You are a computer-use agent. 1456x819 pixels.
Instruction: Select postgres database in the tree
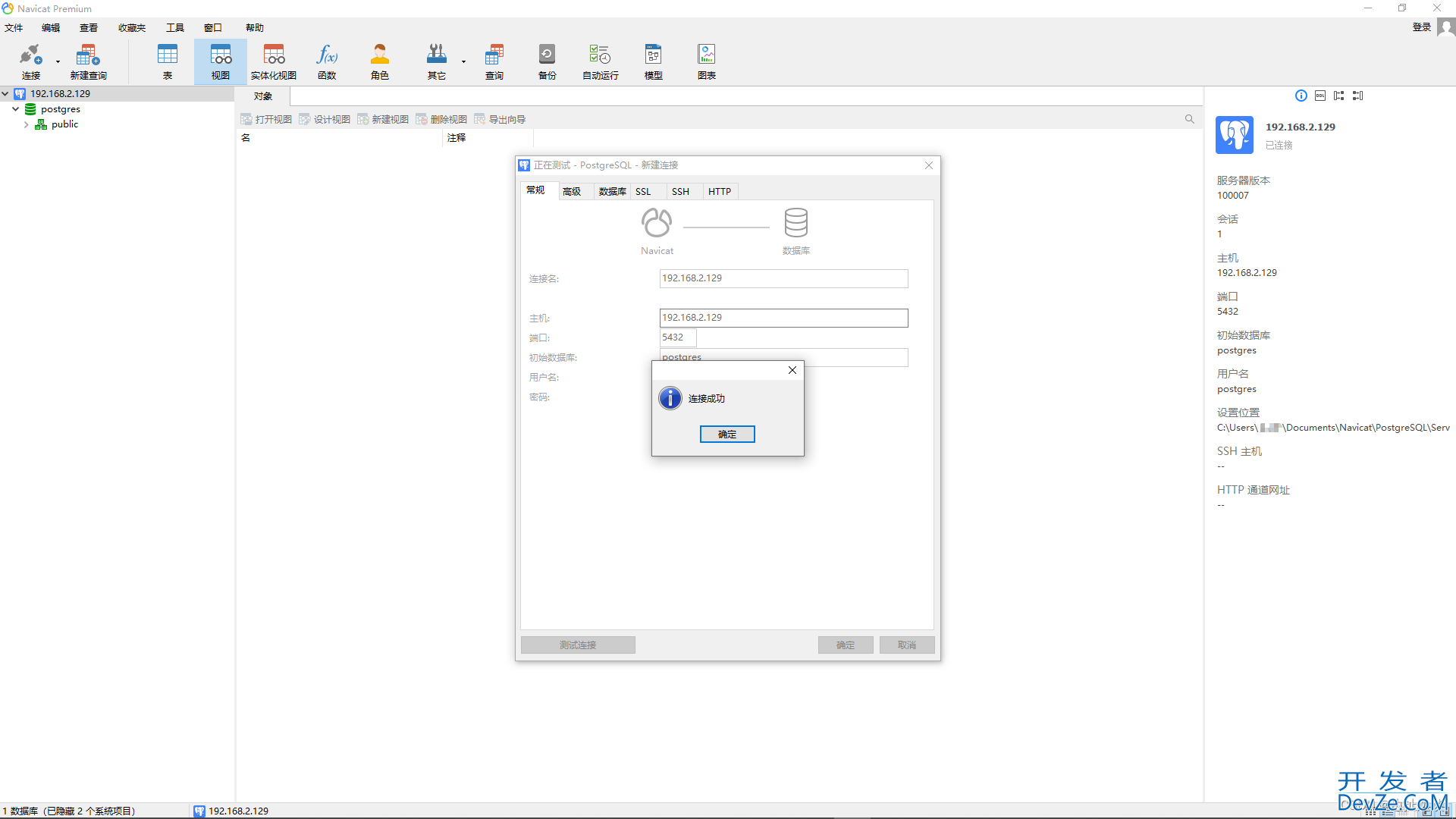point(60,109)
